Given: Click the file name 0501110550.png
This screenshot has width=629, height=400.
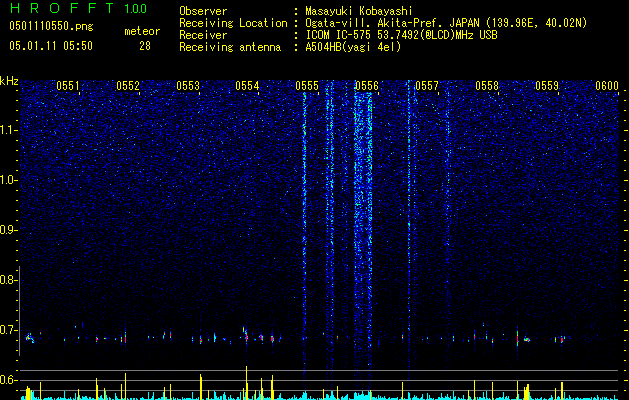Looking at the screenshot, I should 51,26.
